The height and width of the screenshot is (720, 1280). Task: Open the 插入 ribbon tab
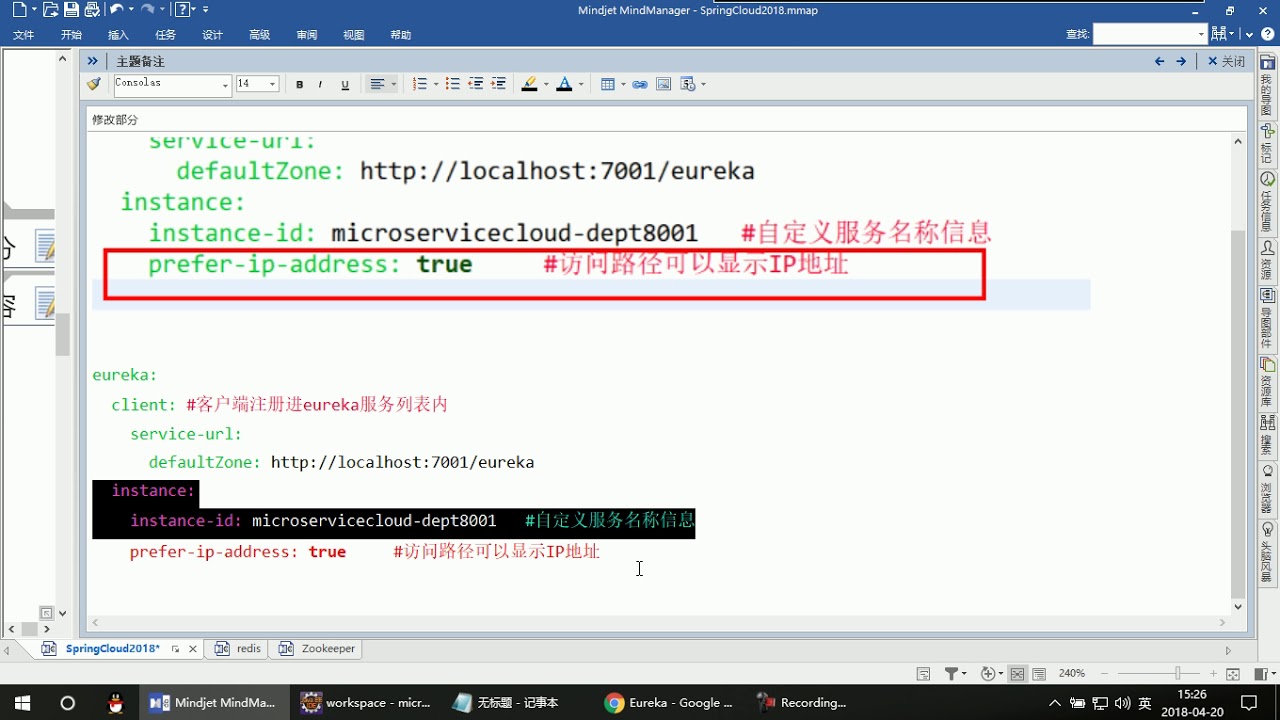pyautogui.click(x=118, y=35)
